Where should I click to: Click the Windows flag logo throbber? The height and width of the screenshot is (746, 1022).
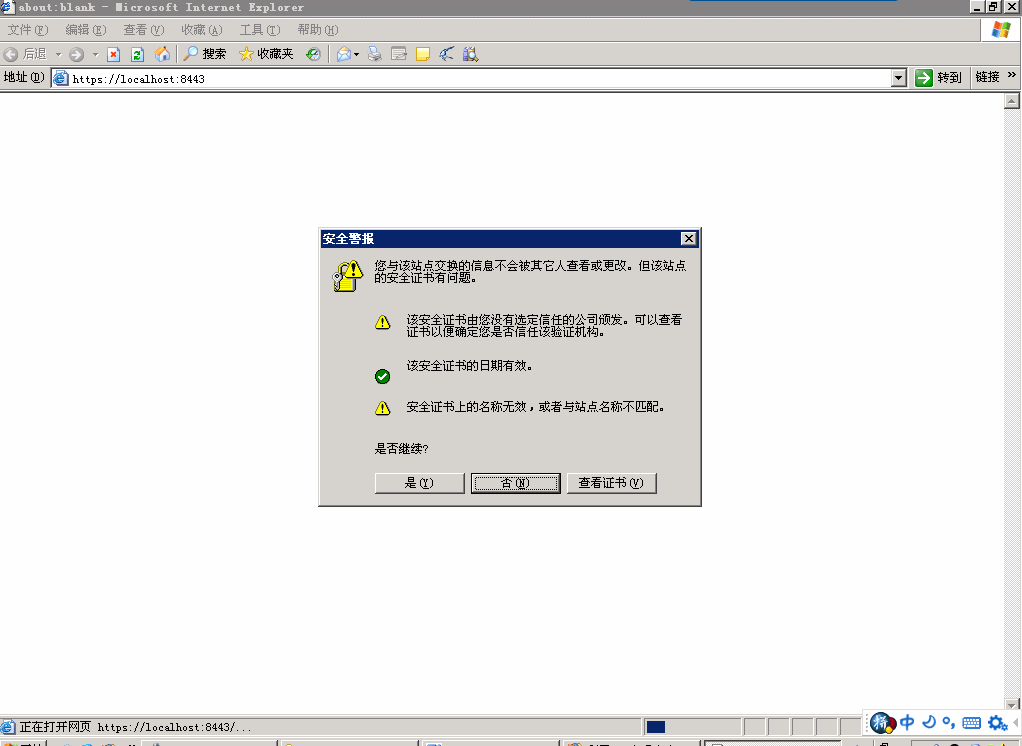coord(1000,30)
